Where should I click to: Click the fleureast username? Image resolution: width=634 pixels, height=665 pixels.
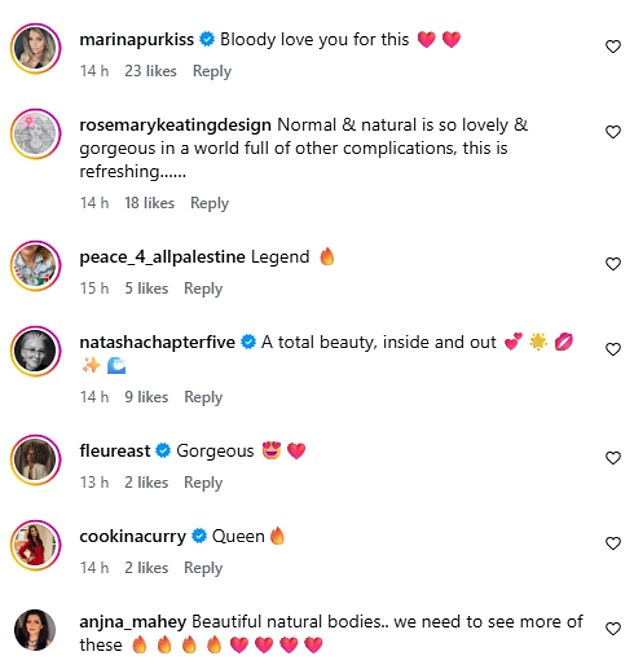tap(114, 451)
